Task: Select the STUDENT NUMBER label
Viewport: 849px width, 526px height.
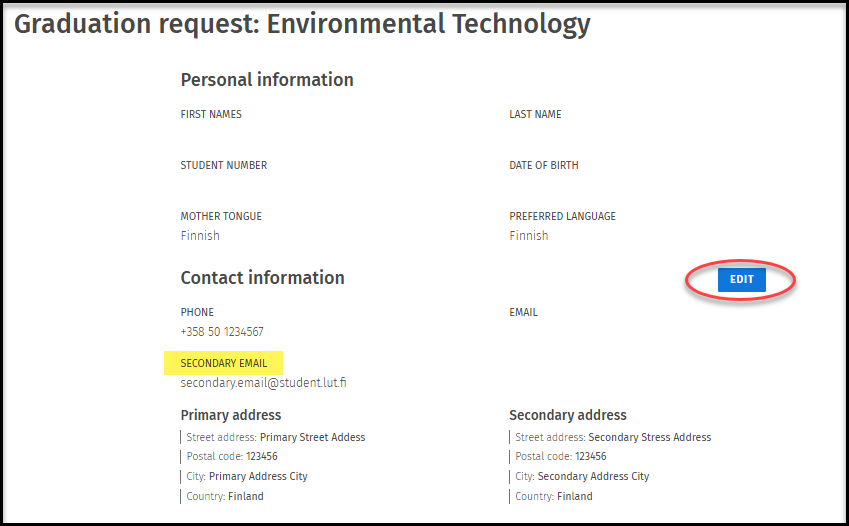Action: point(223,165)
